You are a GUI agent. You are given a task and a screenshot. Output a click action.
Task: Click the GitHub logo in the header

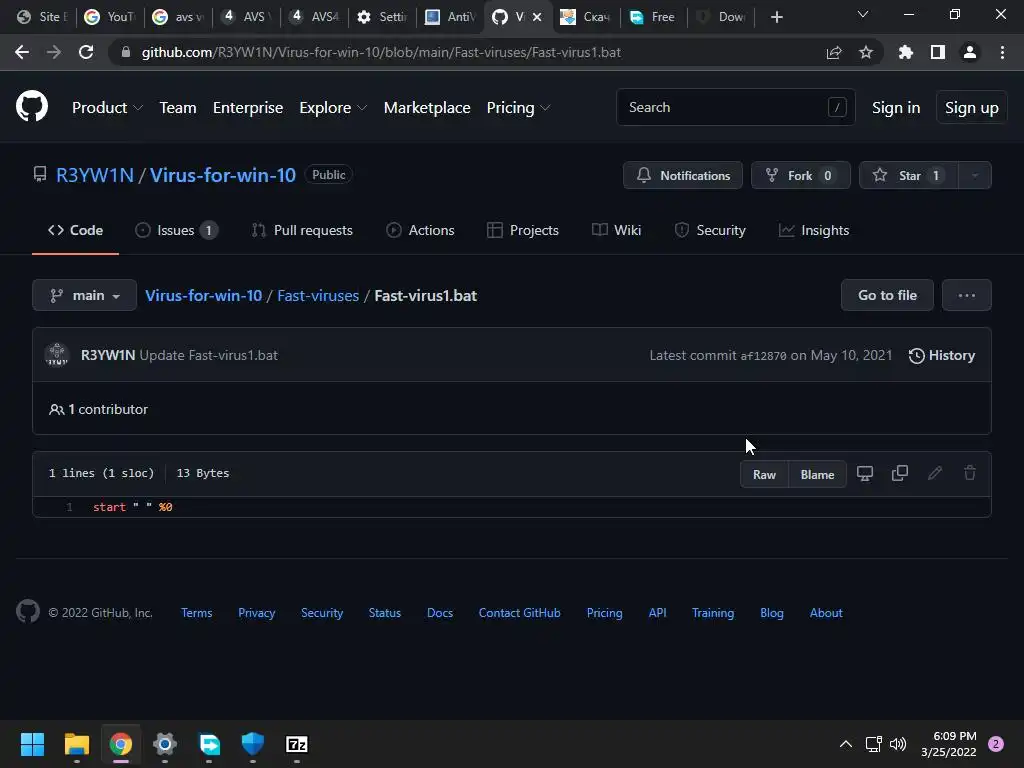click(x=32, y=107)
